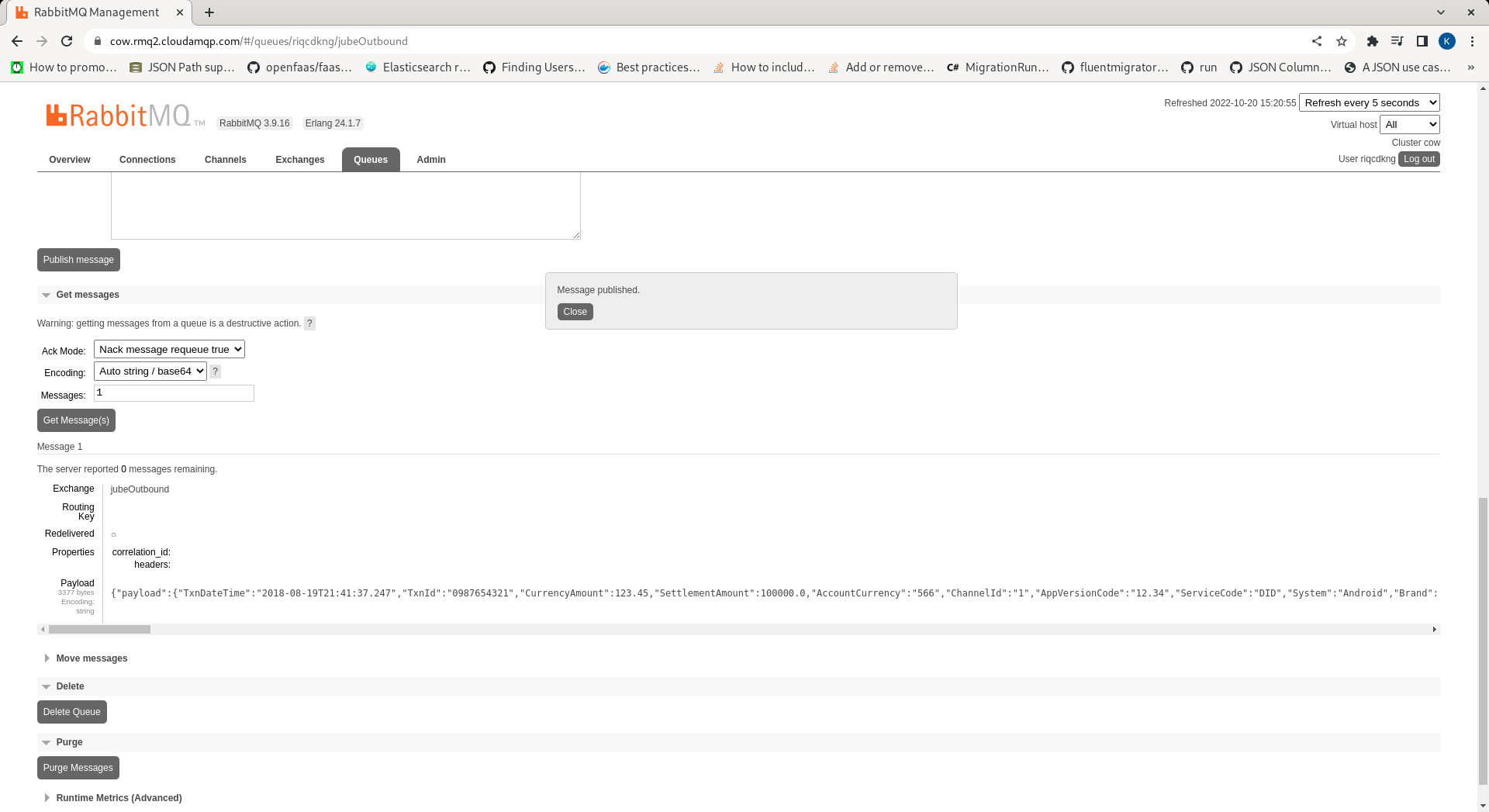Open Chrome three-dot menu
Screen dimensions: 1489x812
point(1472,41)
